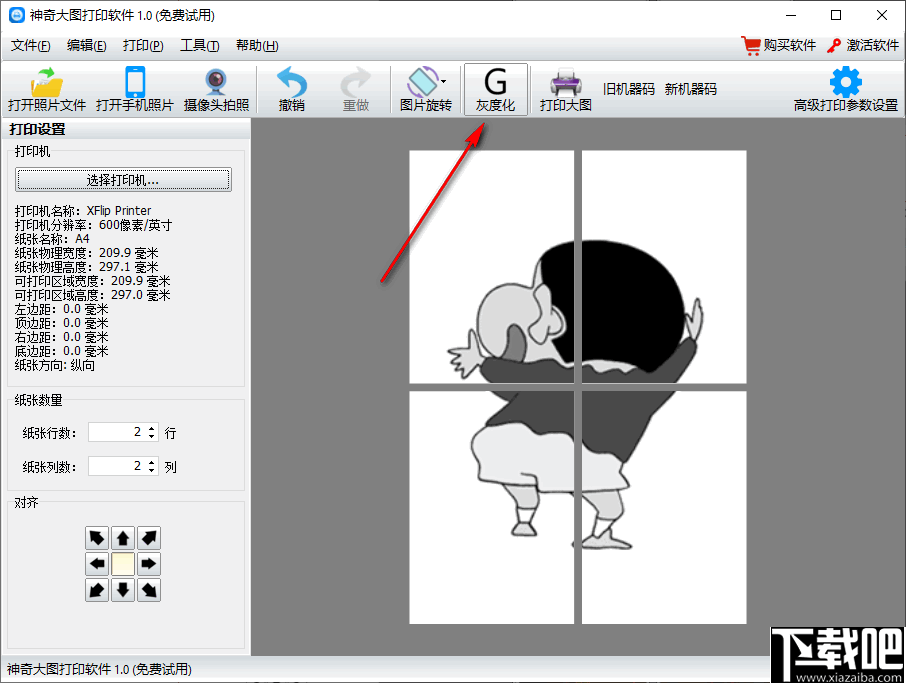Open the 帮助(H) menu

click(x=257, y=45)
